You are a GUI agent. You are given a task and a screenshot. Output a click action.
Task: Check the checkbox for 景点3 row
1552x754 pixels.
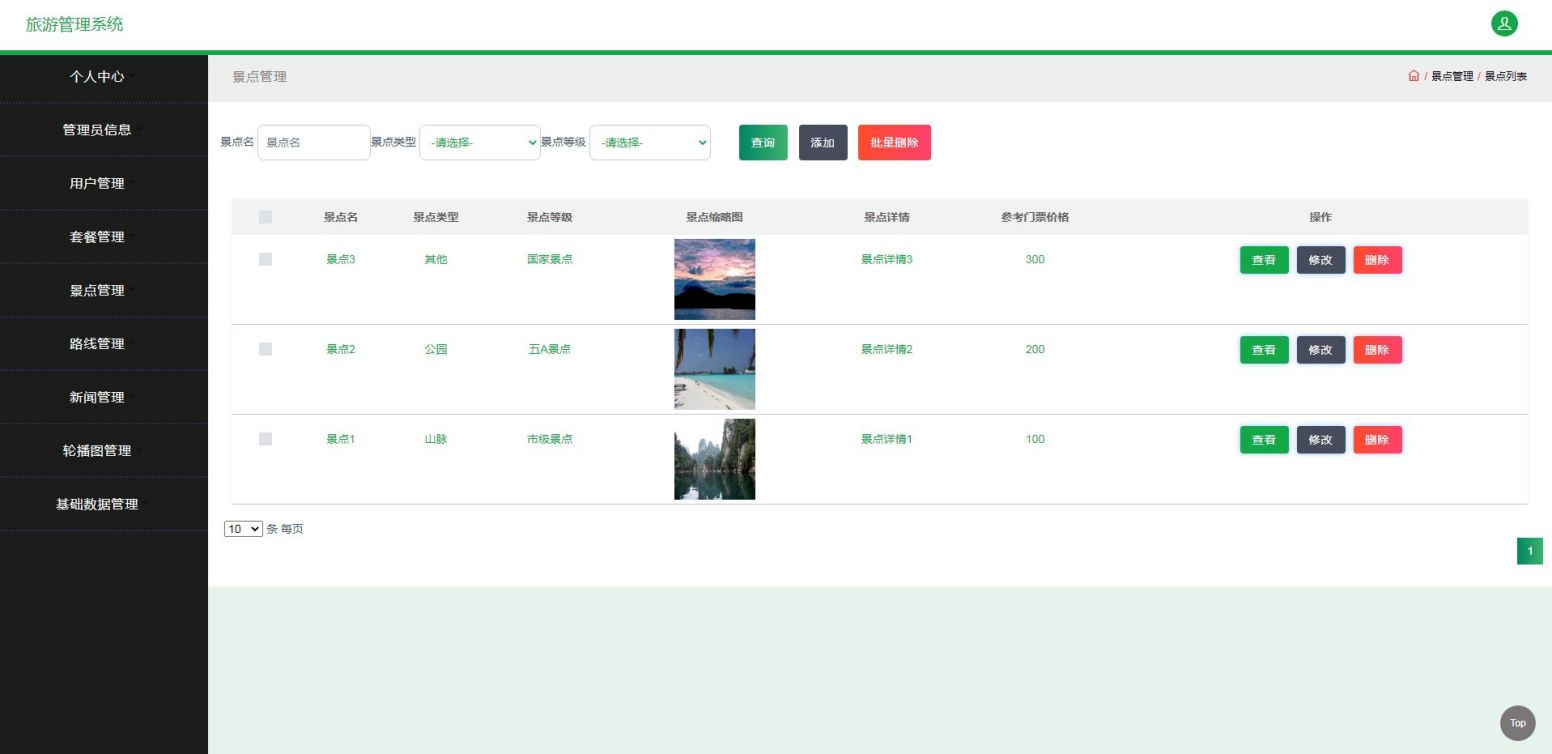(x=265, y=259)
